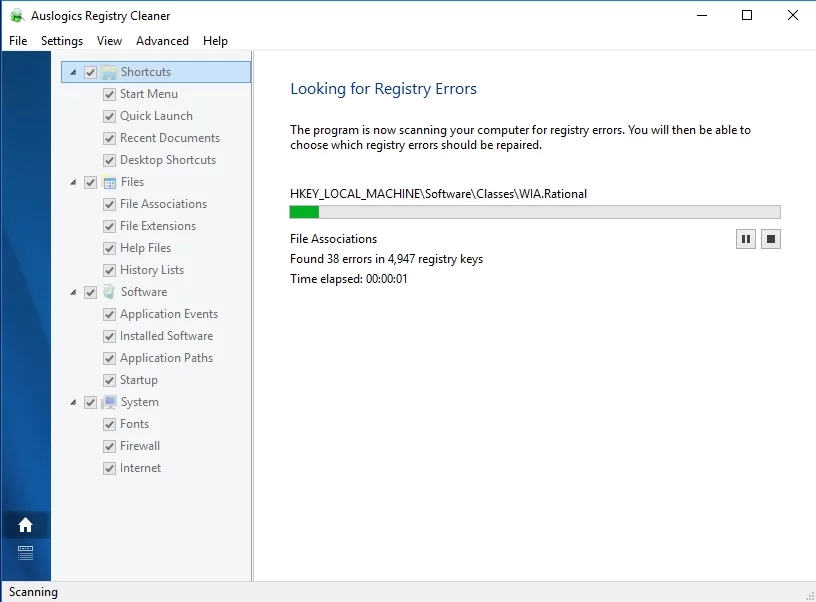
Task: Select the Software tree label
Action: pyautogui.click(x=144, y=292)
